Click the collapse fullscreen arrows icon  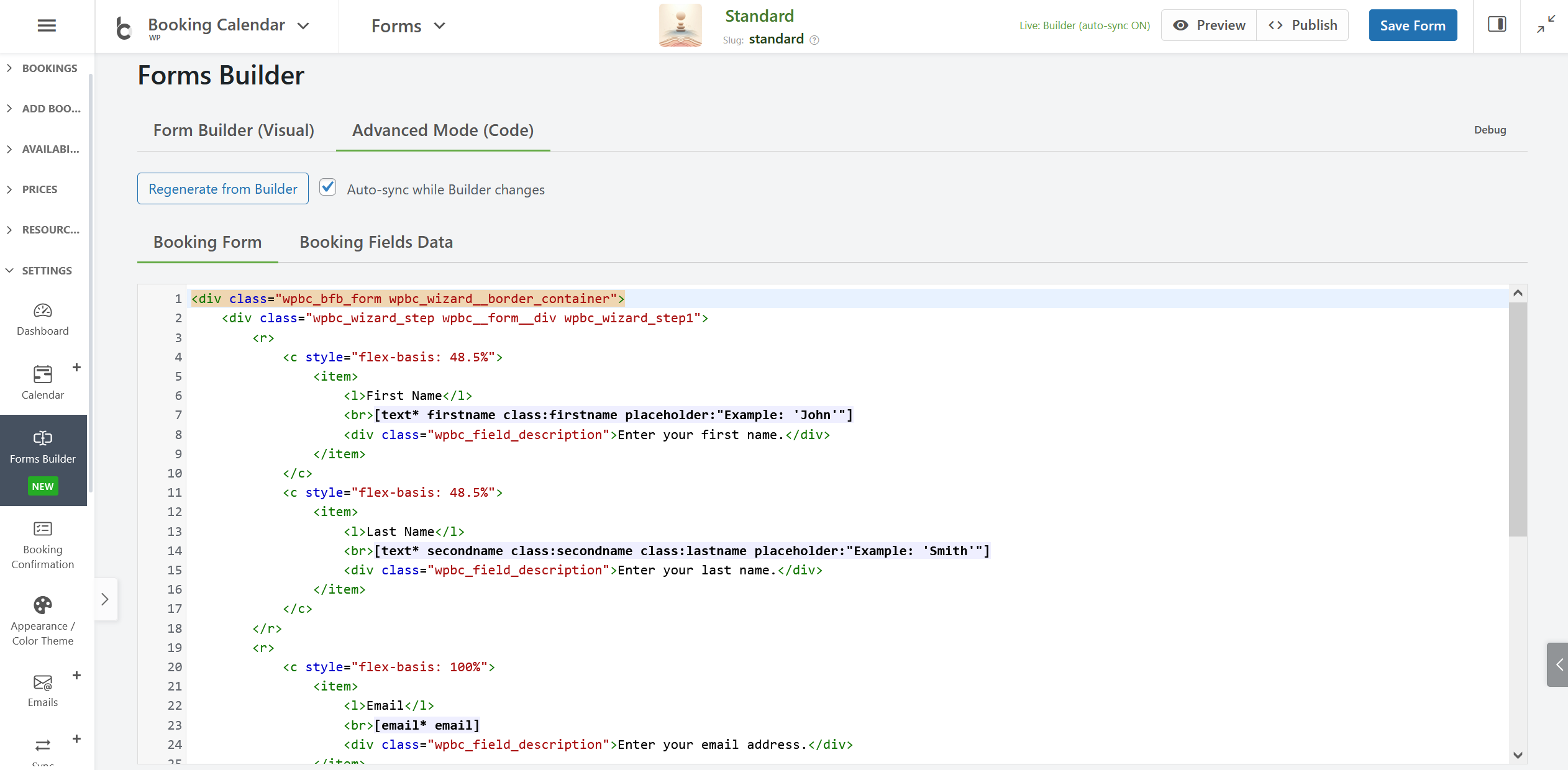click(1546, 25)
